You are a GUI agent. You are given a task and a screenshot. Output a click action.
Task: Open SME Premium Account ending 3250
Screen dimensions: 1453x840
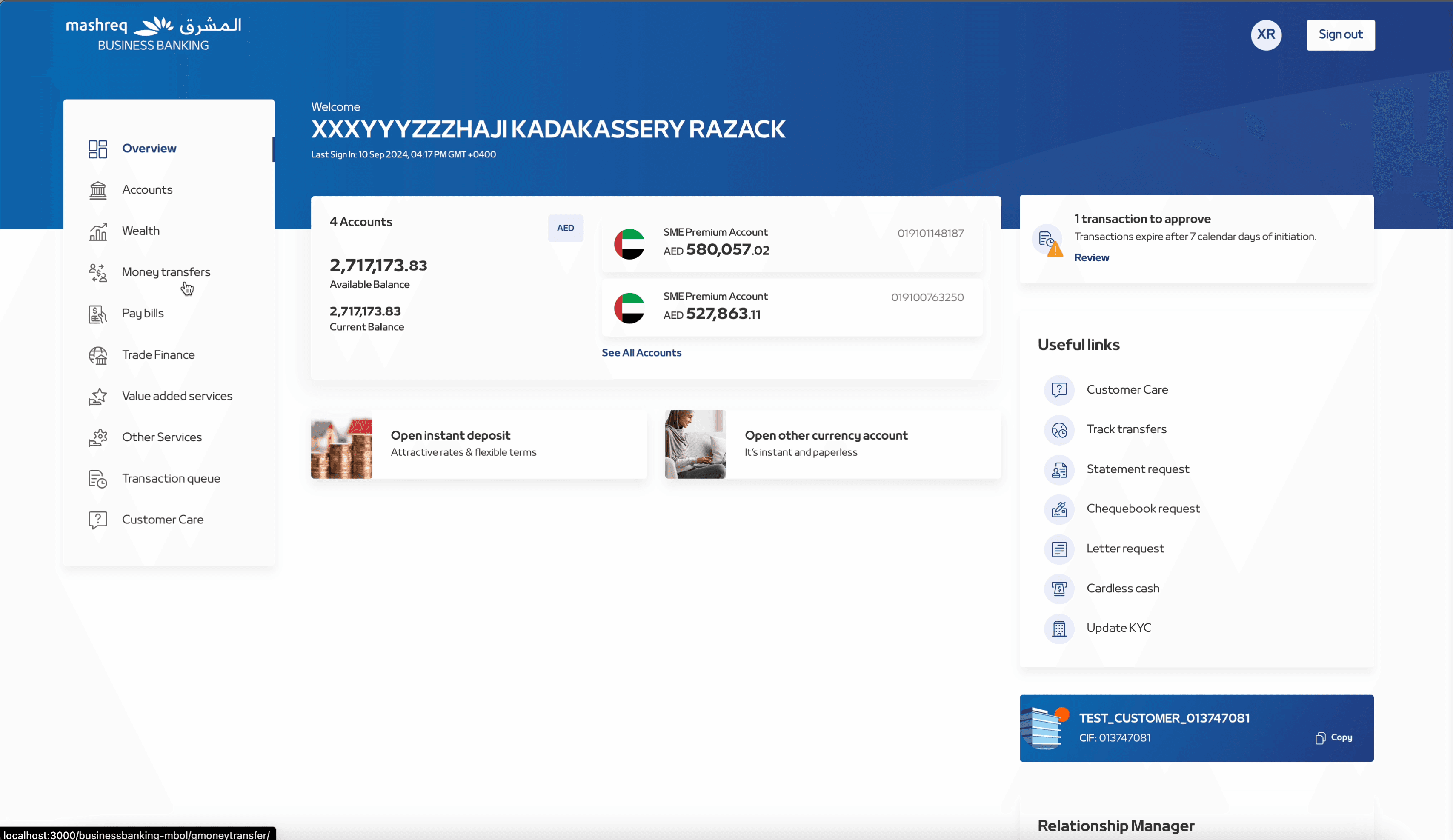792,308
